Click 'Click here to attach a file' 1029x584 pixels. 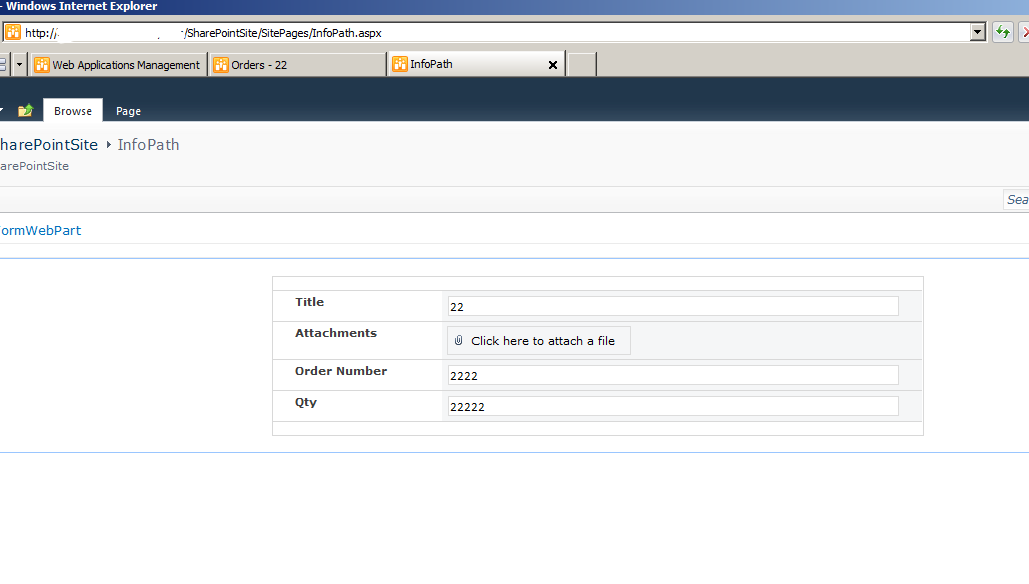[x=547, y=340]
